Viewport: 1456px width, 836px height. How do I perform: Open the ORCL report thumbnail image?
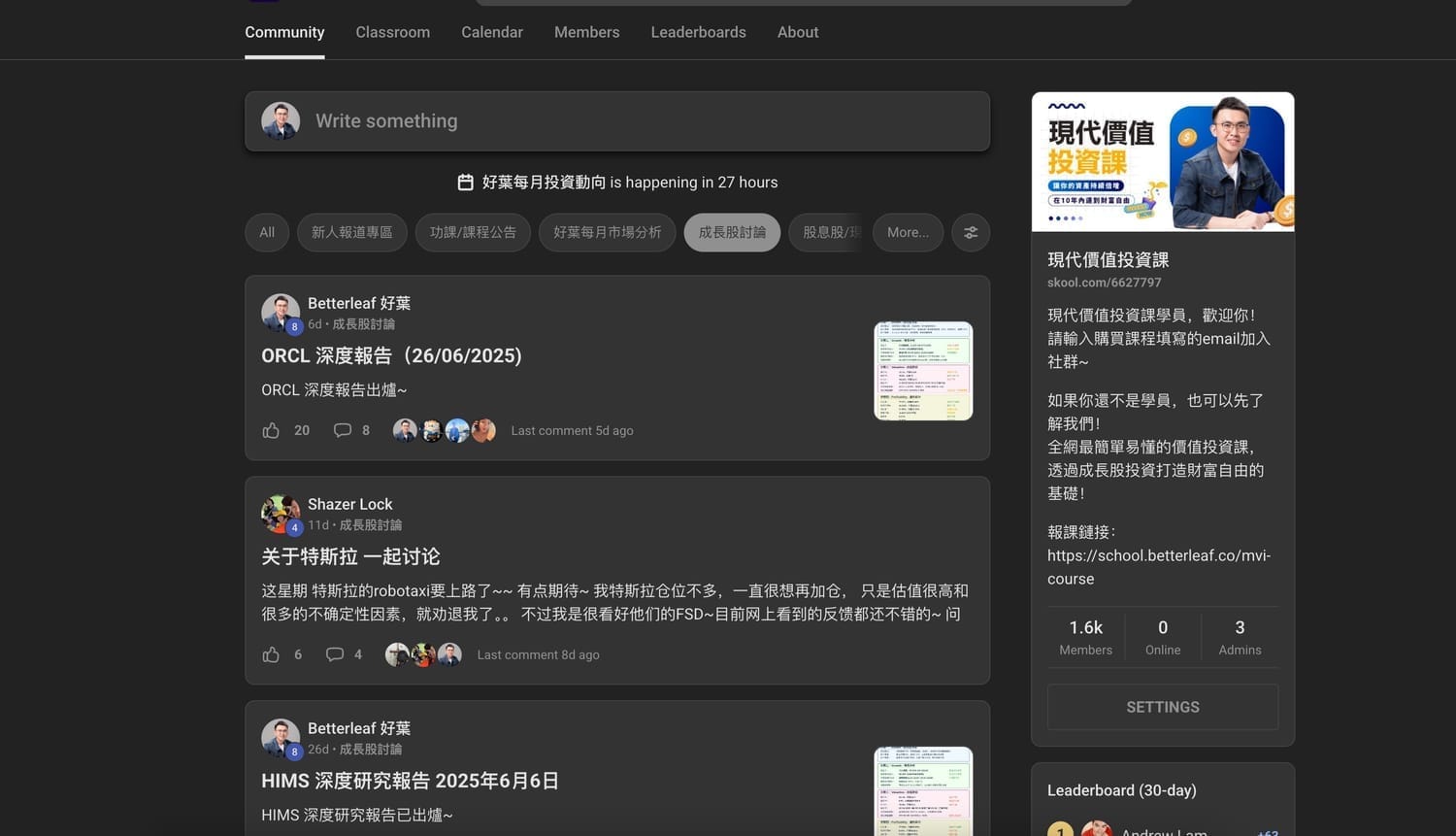tap(923, 371)
